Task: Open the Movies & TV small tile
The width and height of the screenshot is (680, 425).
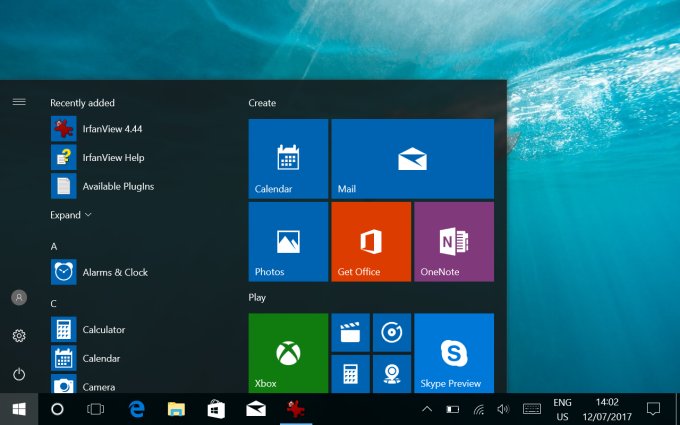Action: 350,332
